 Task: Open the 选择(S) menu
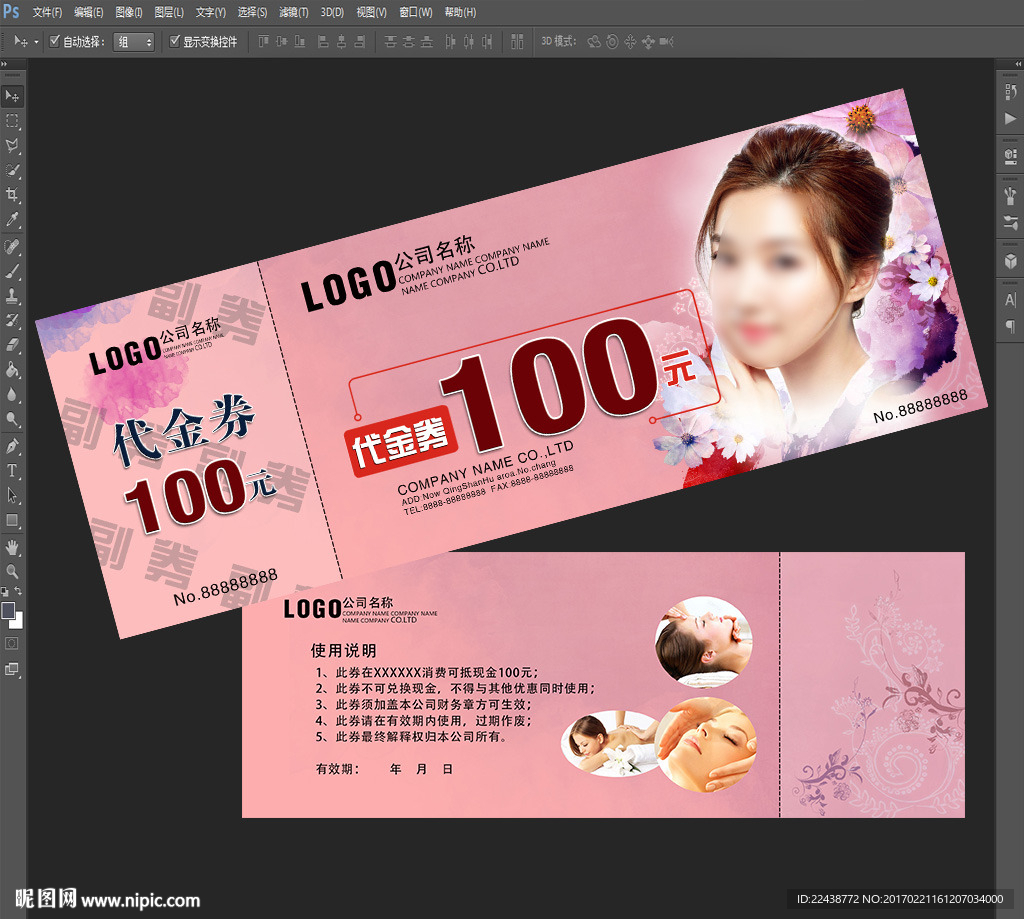coord(252,12)
